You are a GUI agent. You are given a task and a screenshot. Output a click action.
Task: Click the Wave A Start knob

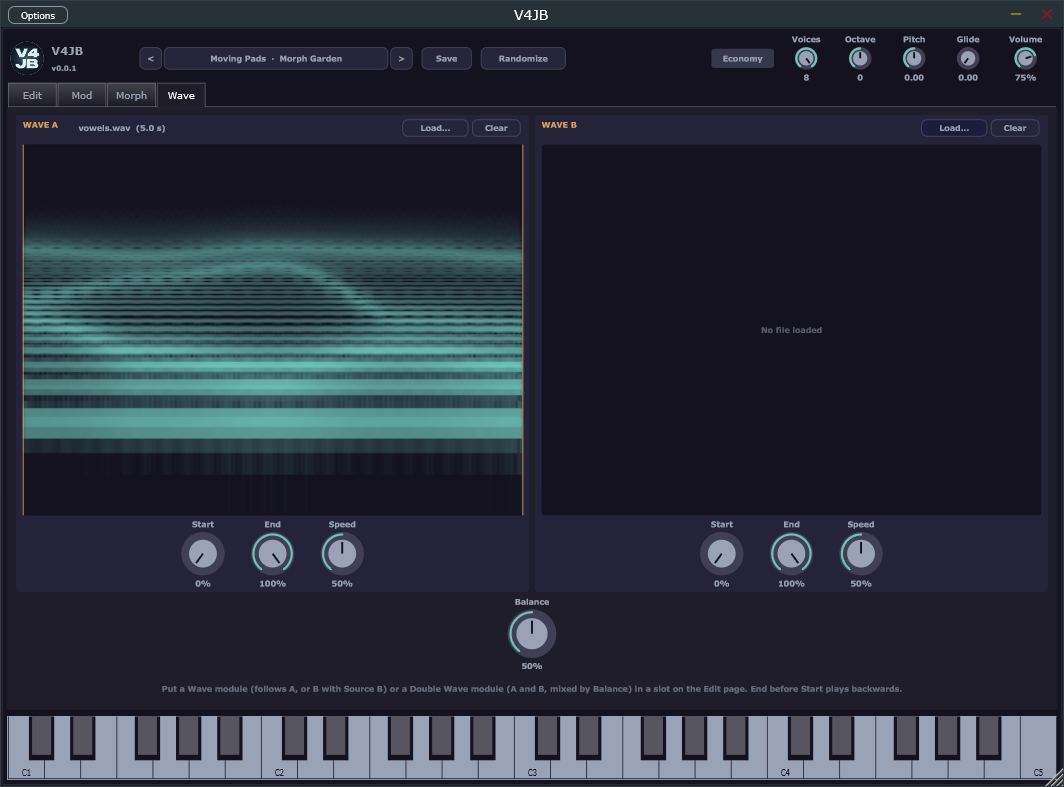click(203, 554)
